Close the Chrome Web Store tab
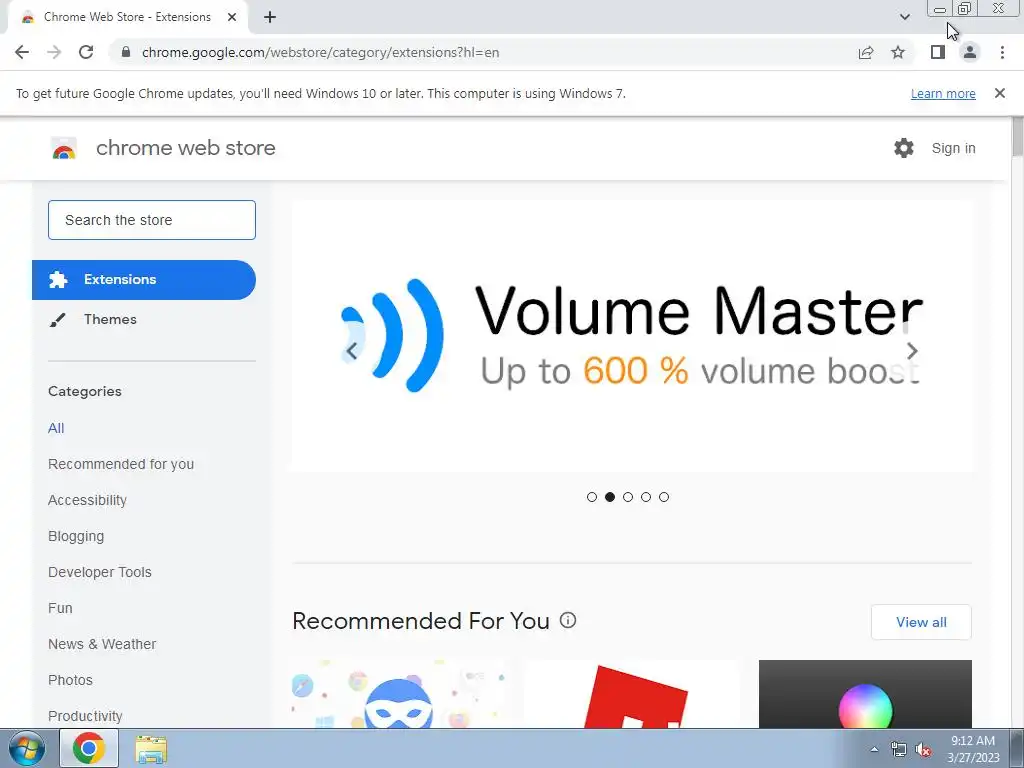 232,17
